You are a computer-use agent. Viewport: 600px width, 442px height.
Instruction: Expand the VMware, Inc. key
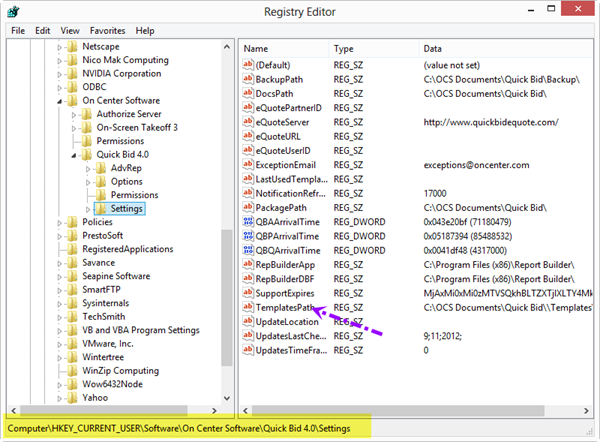(x=59, y=344)
